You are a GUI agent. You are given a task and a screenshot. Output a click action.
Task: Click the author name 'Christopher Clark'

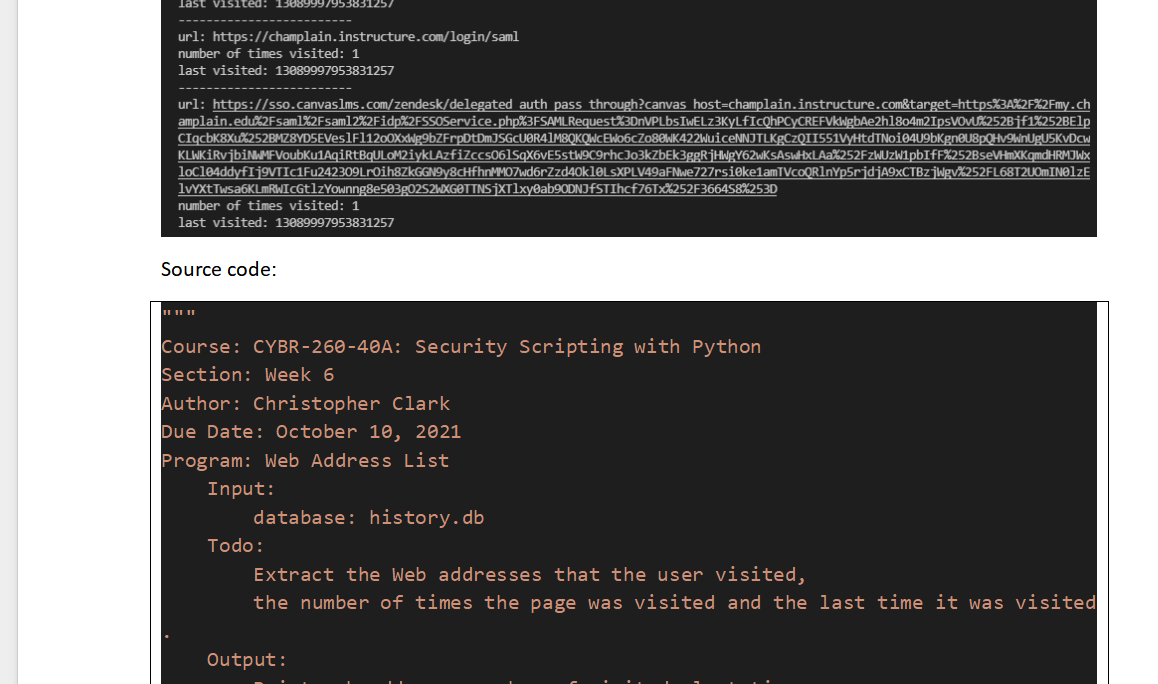[351, 403]
